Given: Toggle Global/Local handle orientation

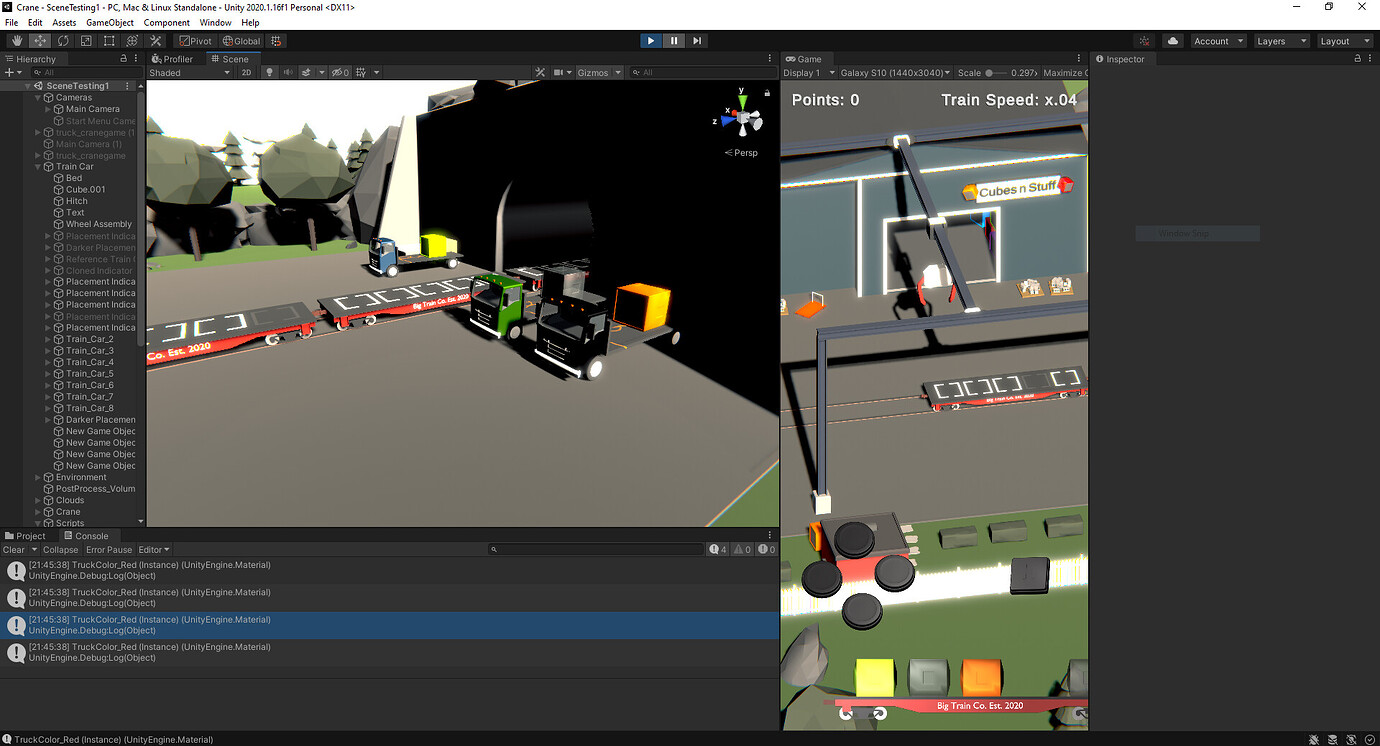Looking at the screenshot, I should 240,40.
